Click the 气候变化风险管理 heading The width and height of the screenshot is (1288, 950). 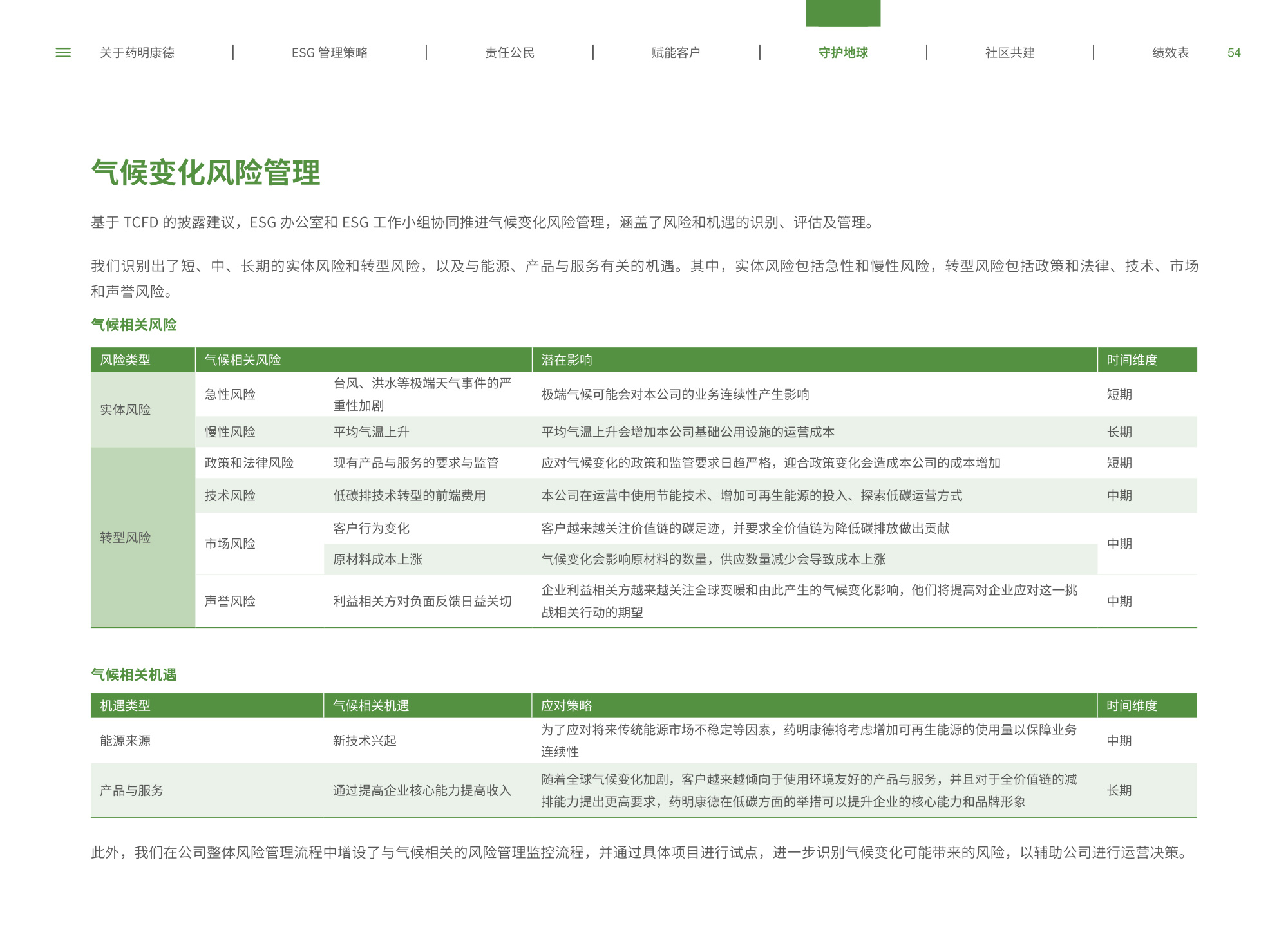(205, 173)
